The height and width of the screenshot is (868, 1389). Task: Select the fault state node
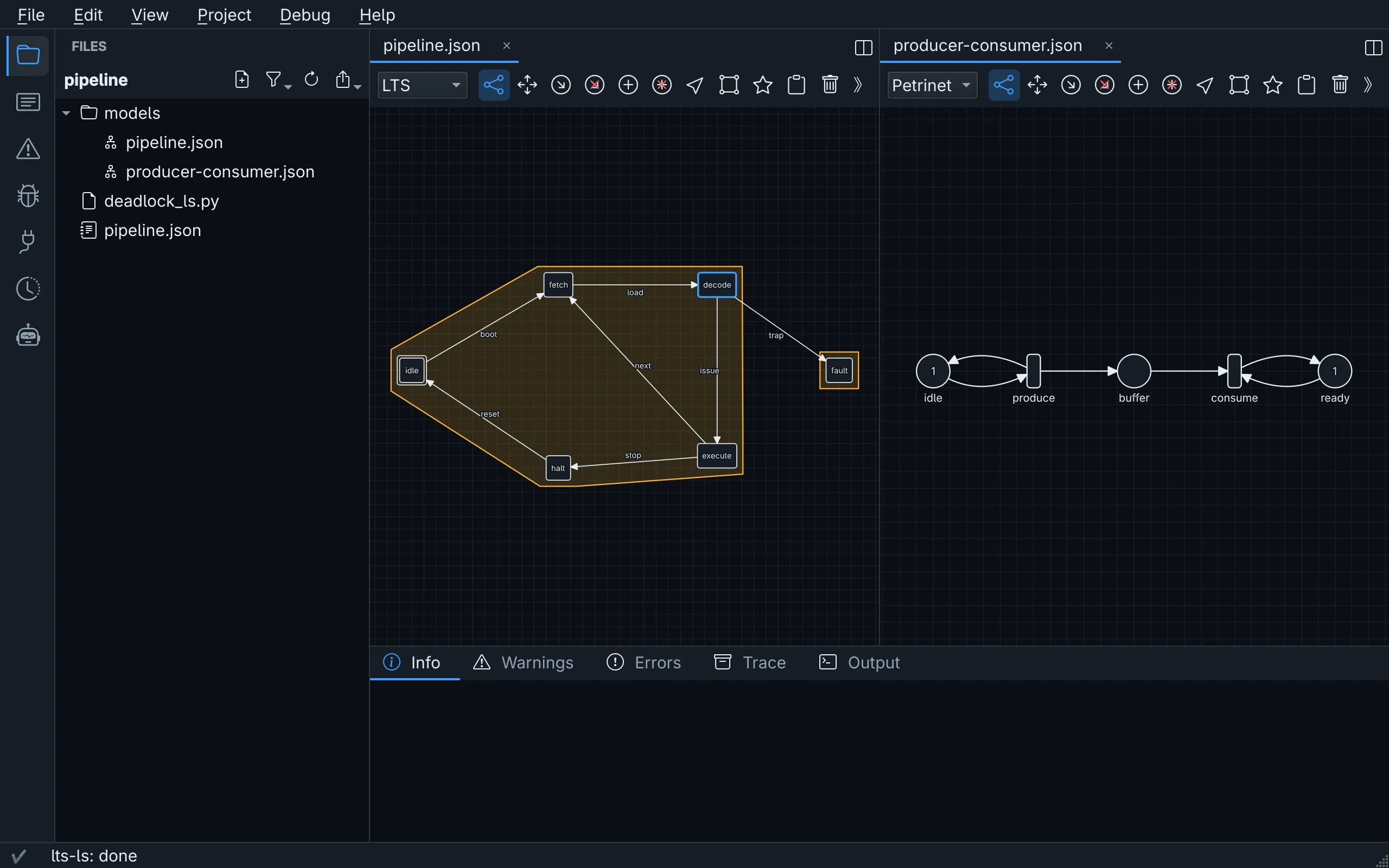coord(839,371)
